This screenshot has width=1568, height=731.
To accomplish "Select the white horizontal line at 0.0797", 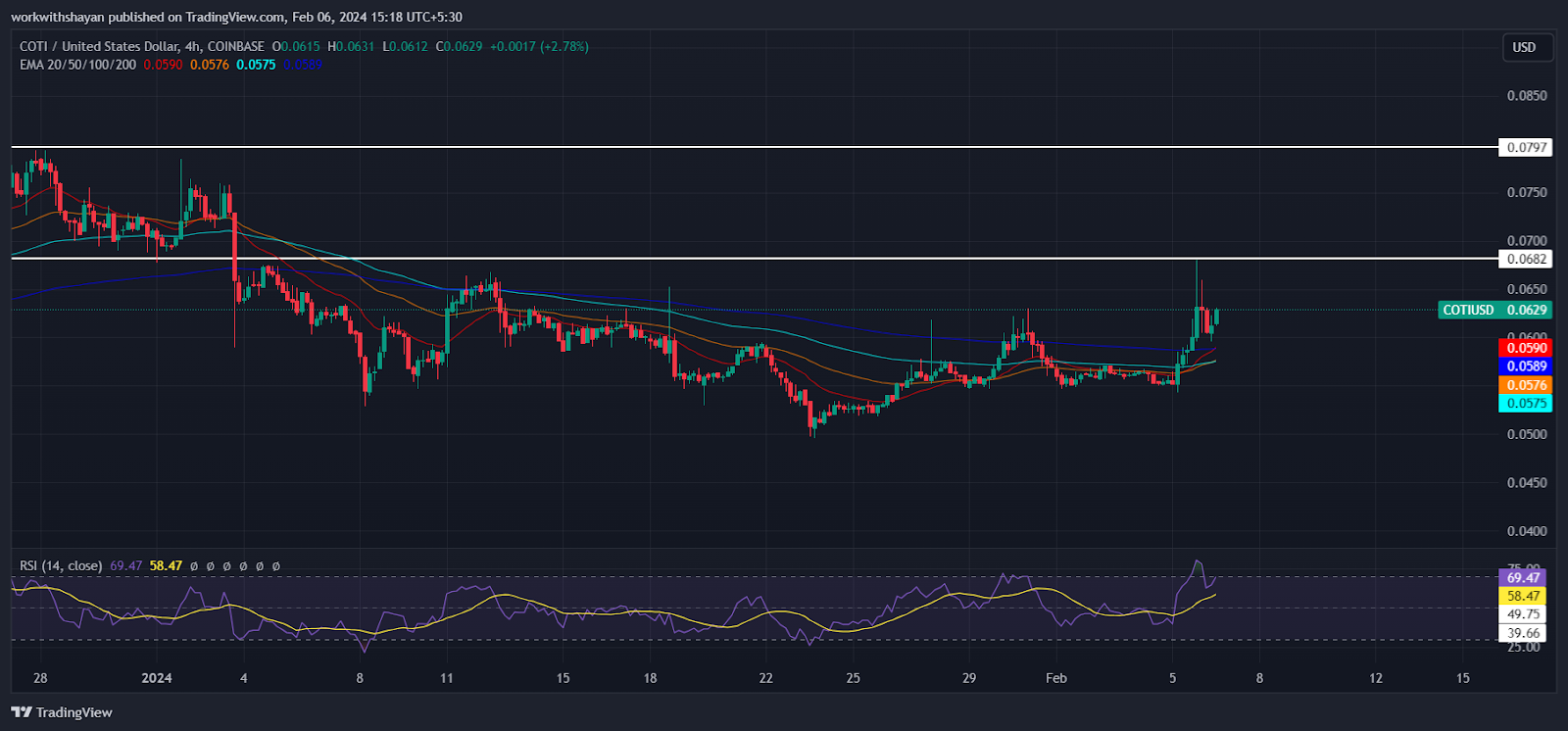I will point(755,147).
